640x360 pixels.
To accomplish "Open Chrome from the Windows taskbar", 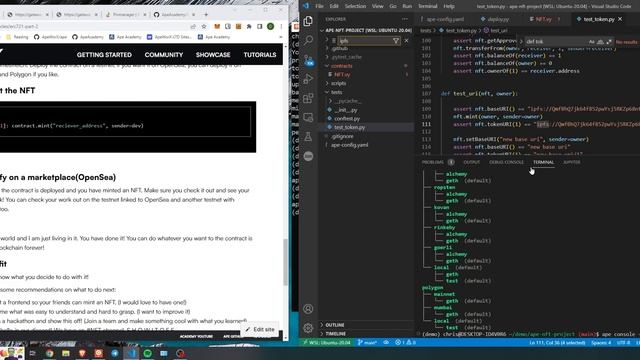I will pyautogui.click(x=49, y=353).
